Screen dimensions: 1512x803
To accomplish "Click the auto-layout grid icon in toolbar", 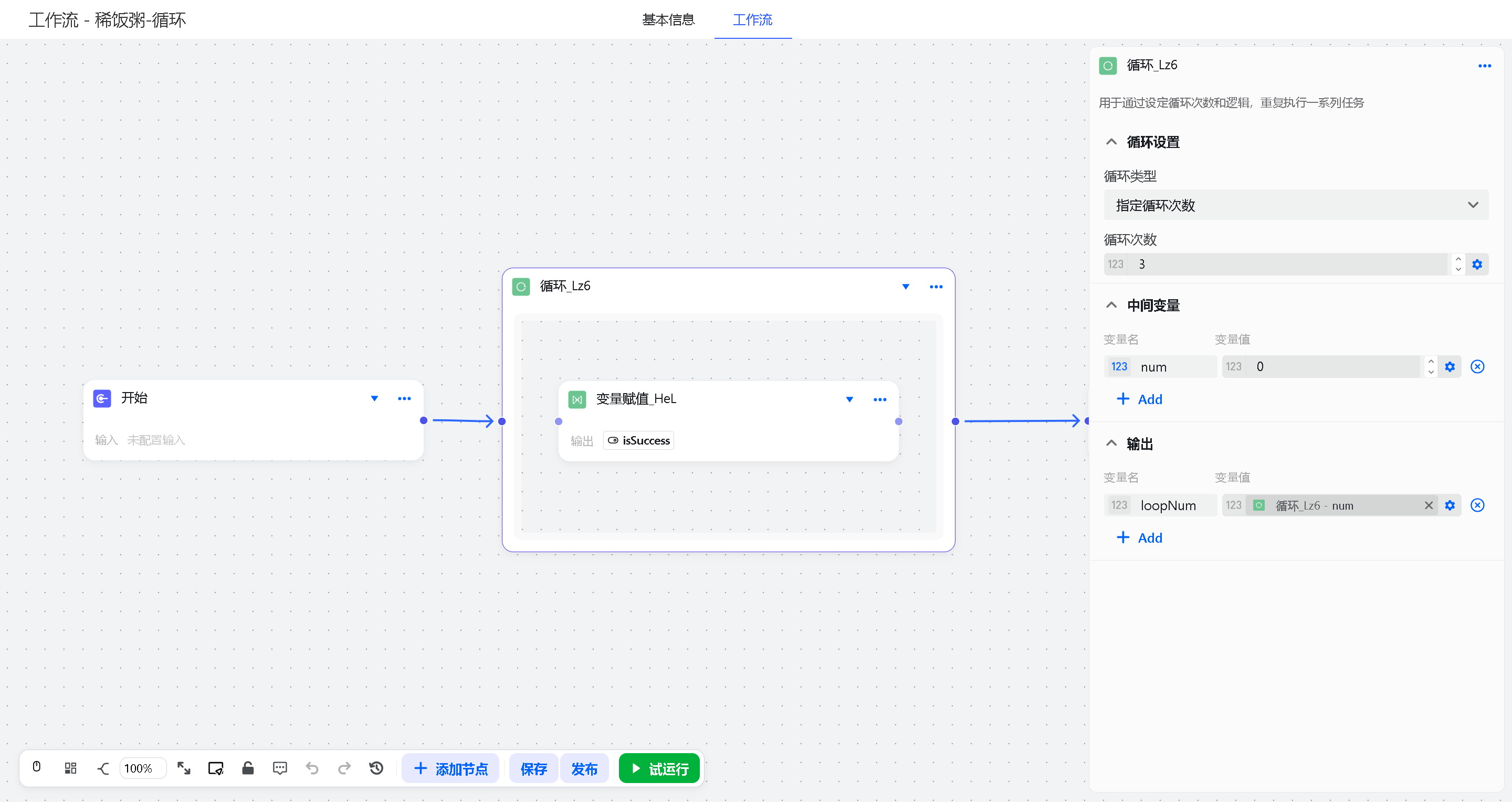I will pos(70,768).
